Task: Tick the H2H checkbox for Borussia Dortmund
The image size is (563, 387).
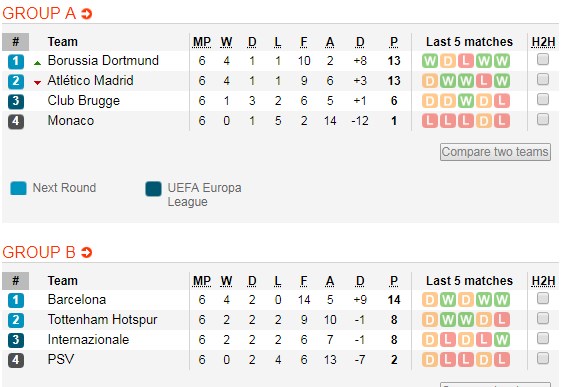Action: tap(543, 59)
